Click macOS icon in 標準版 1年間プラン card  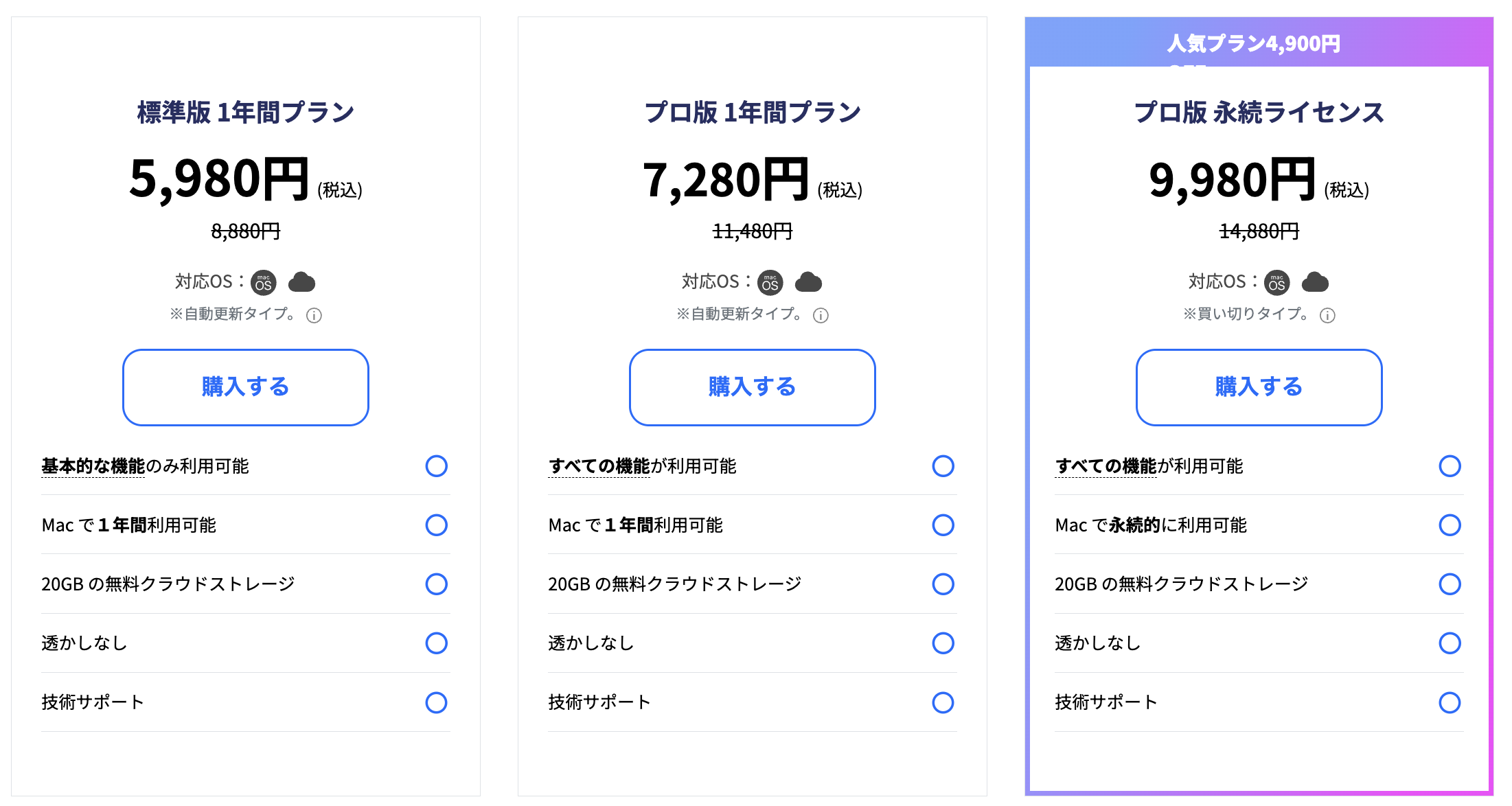click(264, 282)
